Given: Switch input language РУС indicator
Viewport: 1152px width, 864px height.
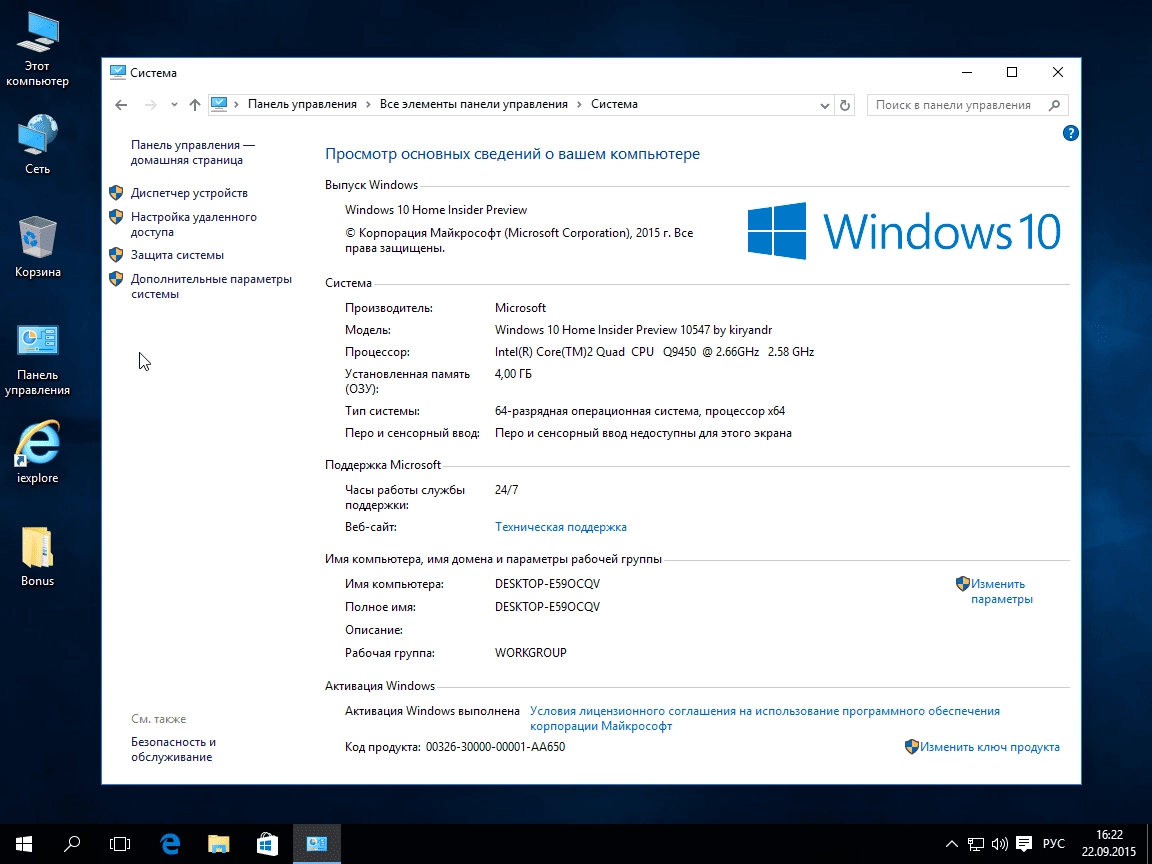Looking at the screenshot, I should click(x=1054, y=843).
